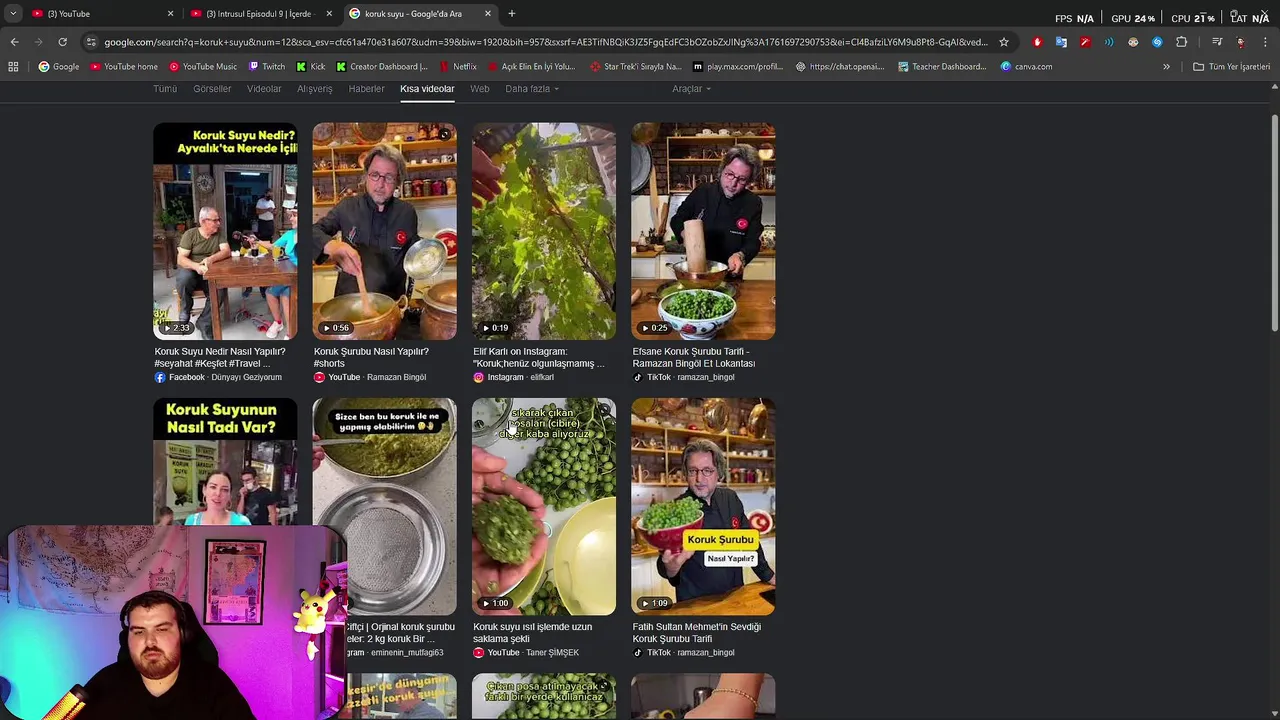This screenshot has width=1280, height=720.
Task: Expand the Araçlar tools dropdown
Action: pyautogui.click(x=691, y=89)
